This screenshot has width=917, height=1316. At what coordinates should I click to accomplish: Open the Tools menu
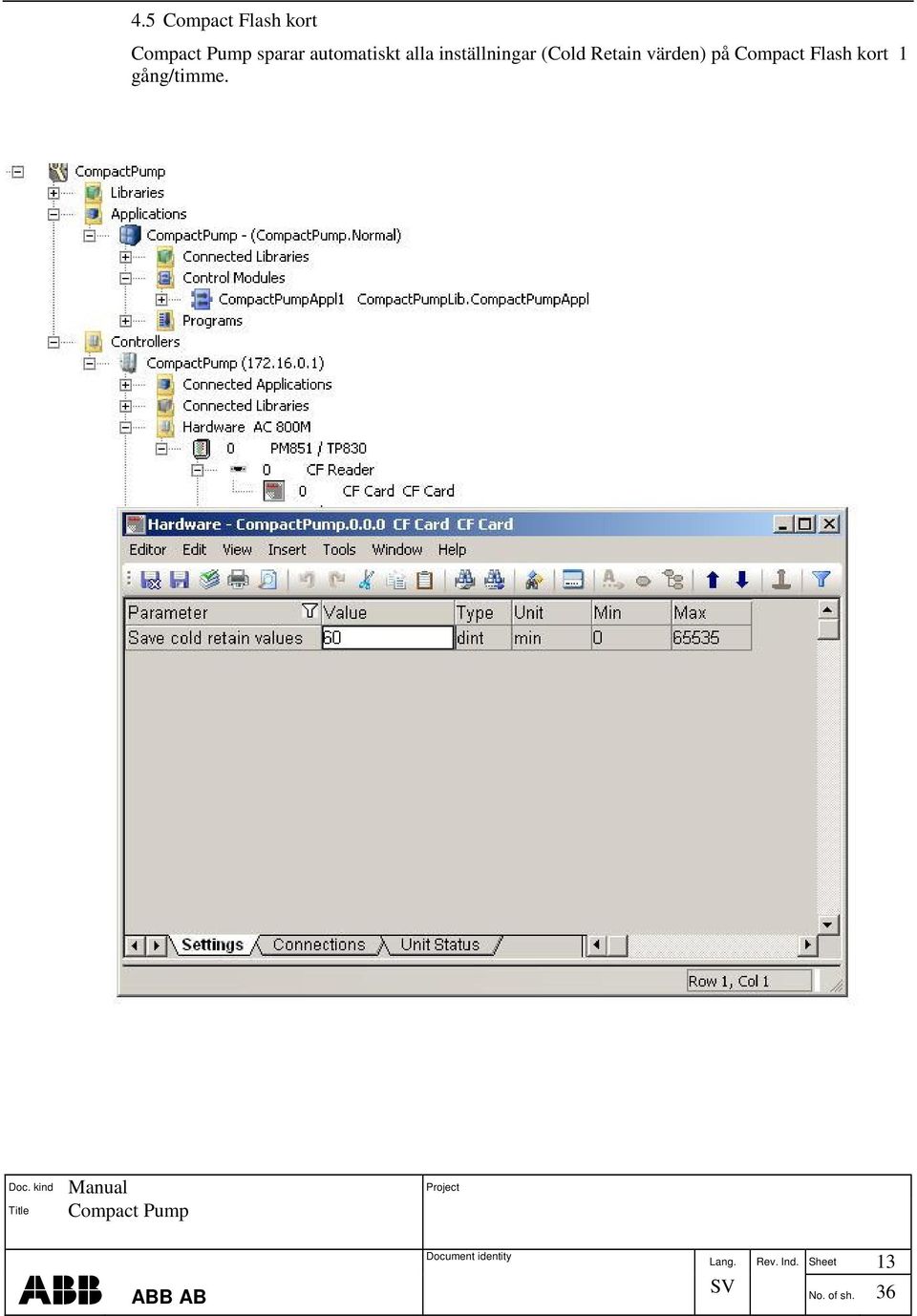tap(339, 549)
